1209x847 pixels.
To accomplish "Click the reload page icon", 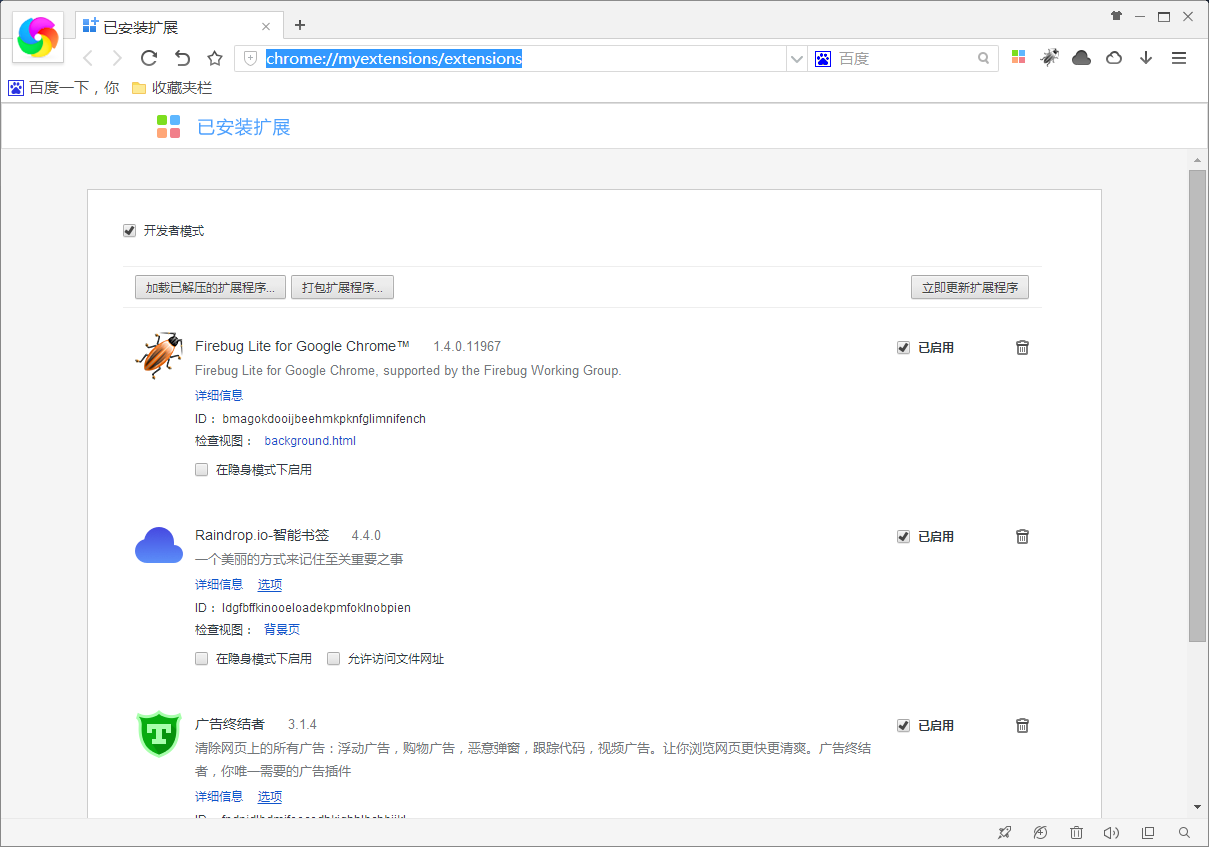I will (149, 58).
